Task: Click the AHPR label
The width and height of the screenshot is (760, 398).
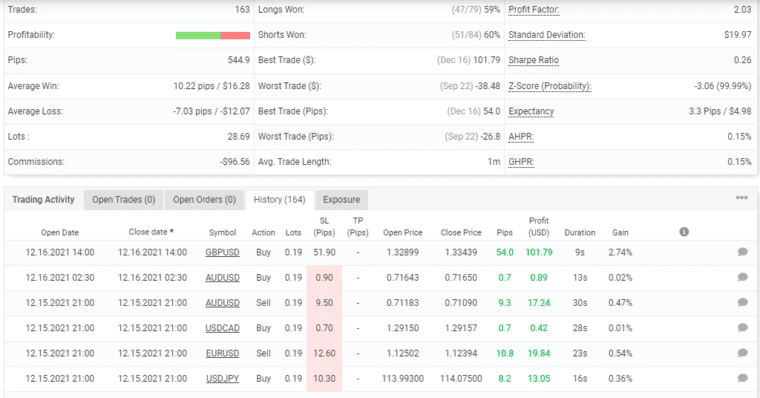Action: pyautogui.click(x=521, y=136)
